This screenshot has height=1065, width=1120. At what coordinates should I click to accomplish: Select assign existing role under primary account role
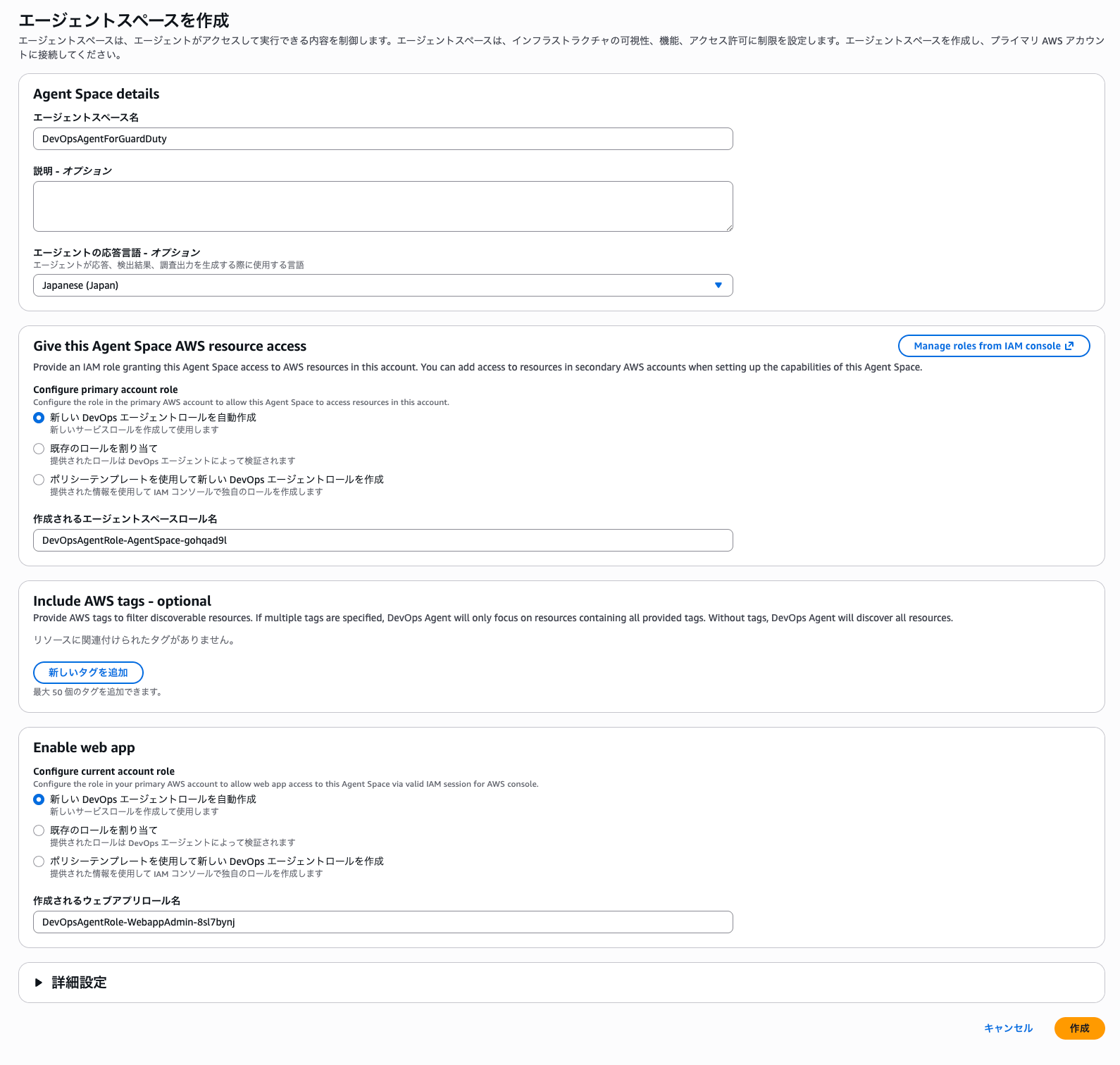point(39,449)
